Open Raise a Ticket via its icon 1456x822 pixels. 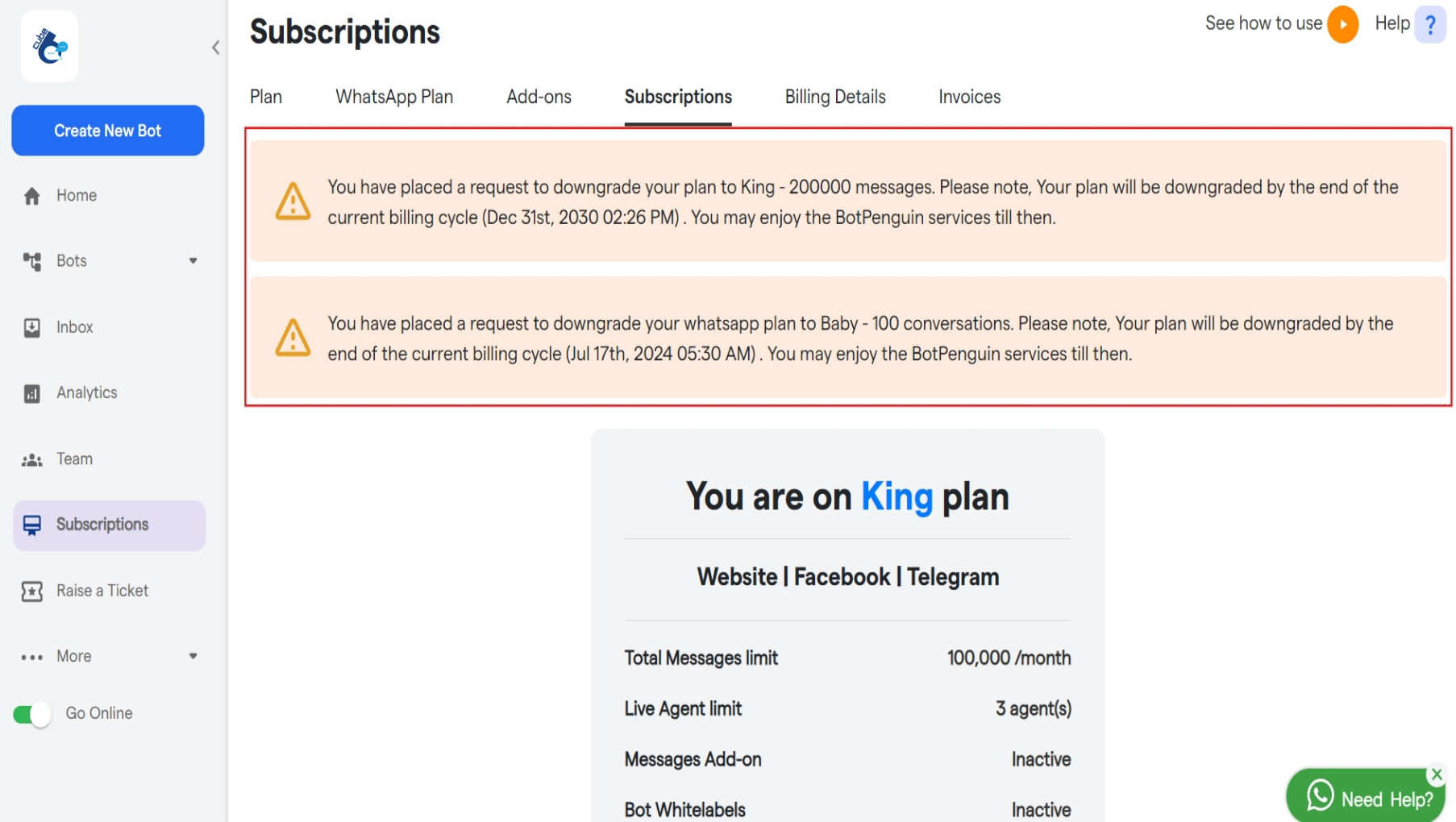(x=31, y=591)
